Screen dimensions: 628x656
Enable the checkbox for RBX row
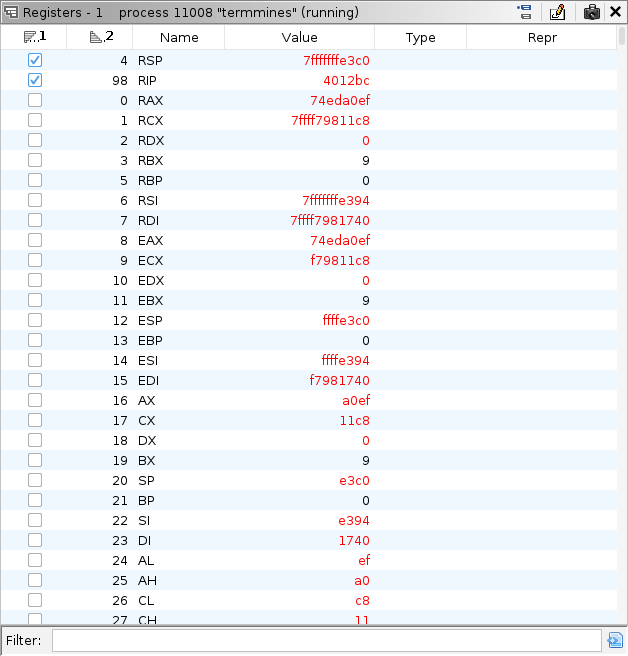click(35, 160)
